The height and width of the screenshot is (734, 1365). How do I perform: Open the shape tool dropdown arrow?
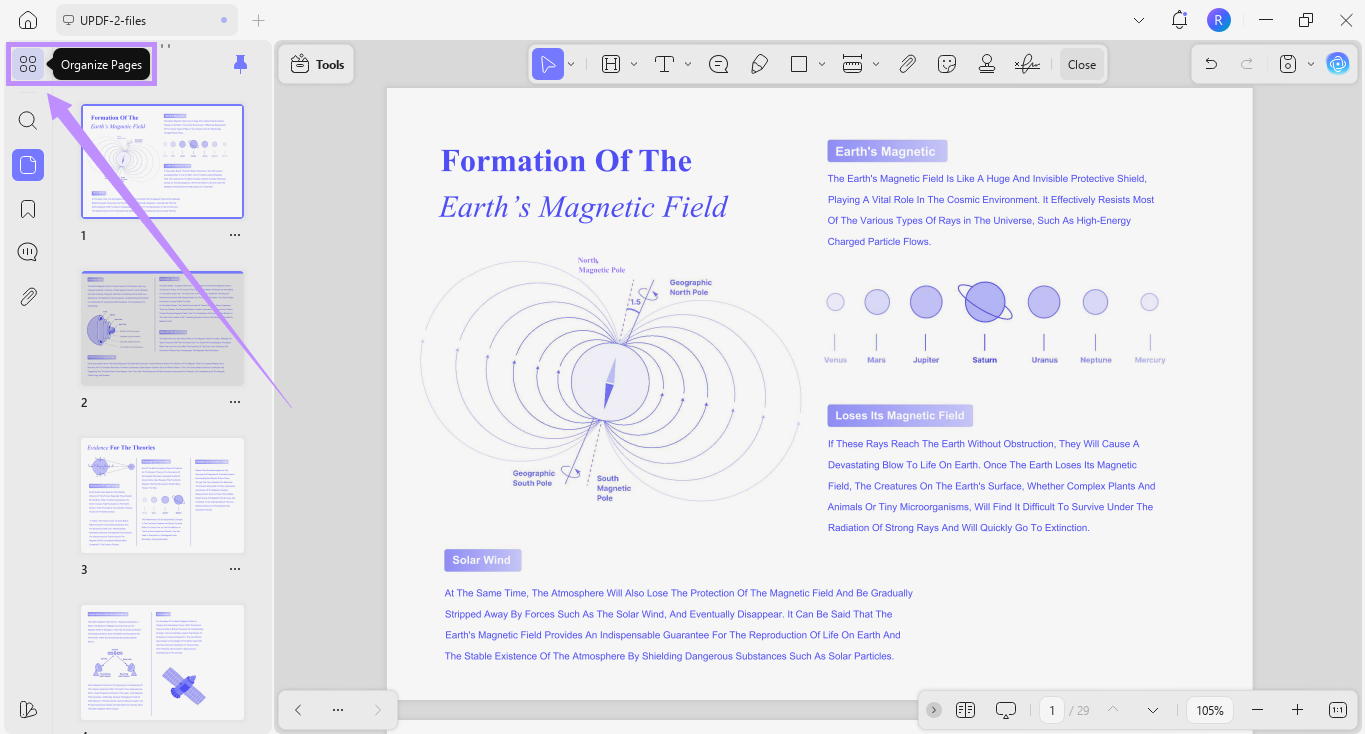822,64
